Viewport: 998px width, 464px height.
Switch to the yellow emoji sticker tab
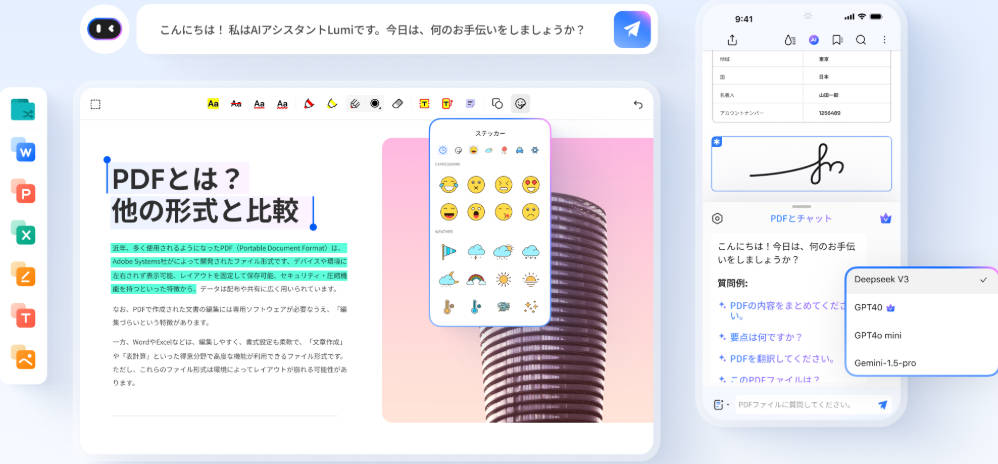click(x=474, y=150)
